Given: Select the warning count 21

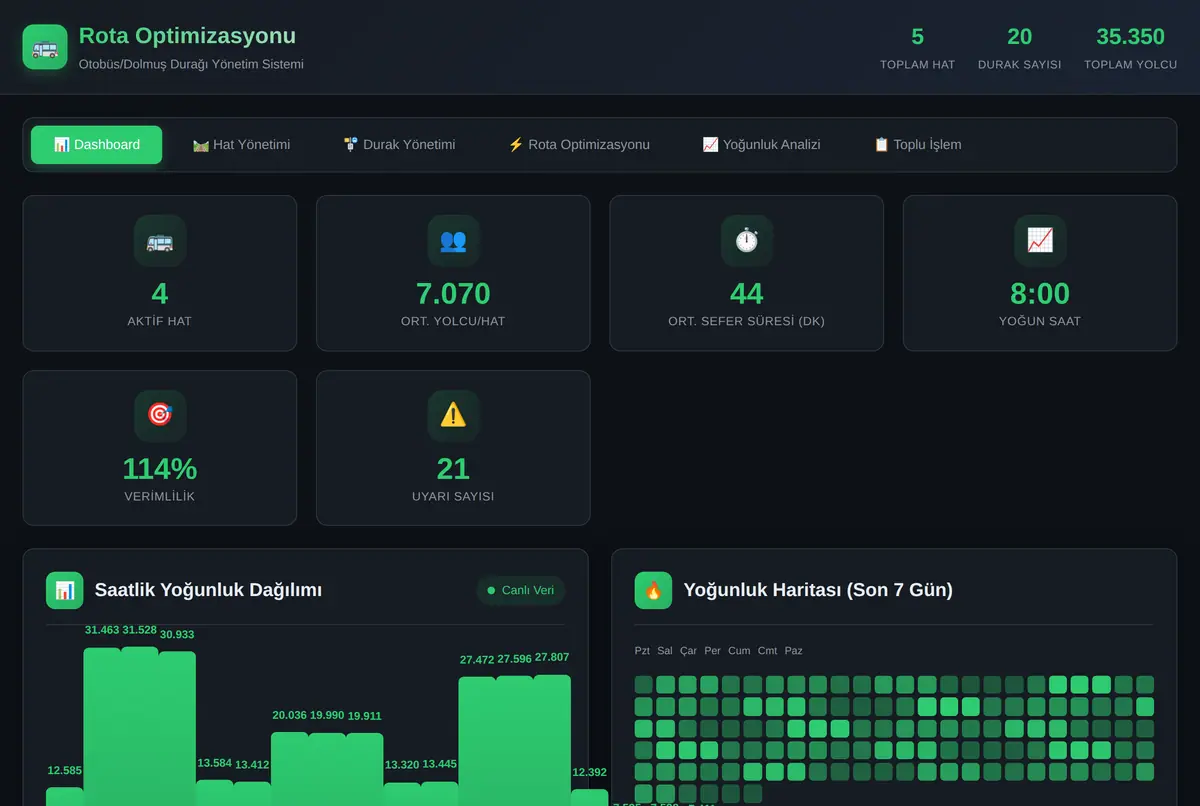Looking at the screenshot, I should [453, 469].
